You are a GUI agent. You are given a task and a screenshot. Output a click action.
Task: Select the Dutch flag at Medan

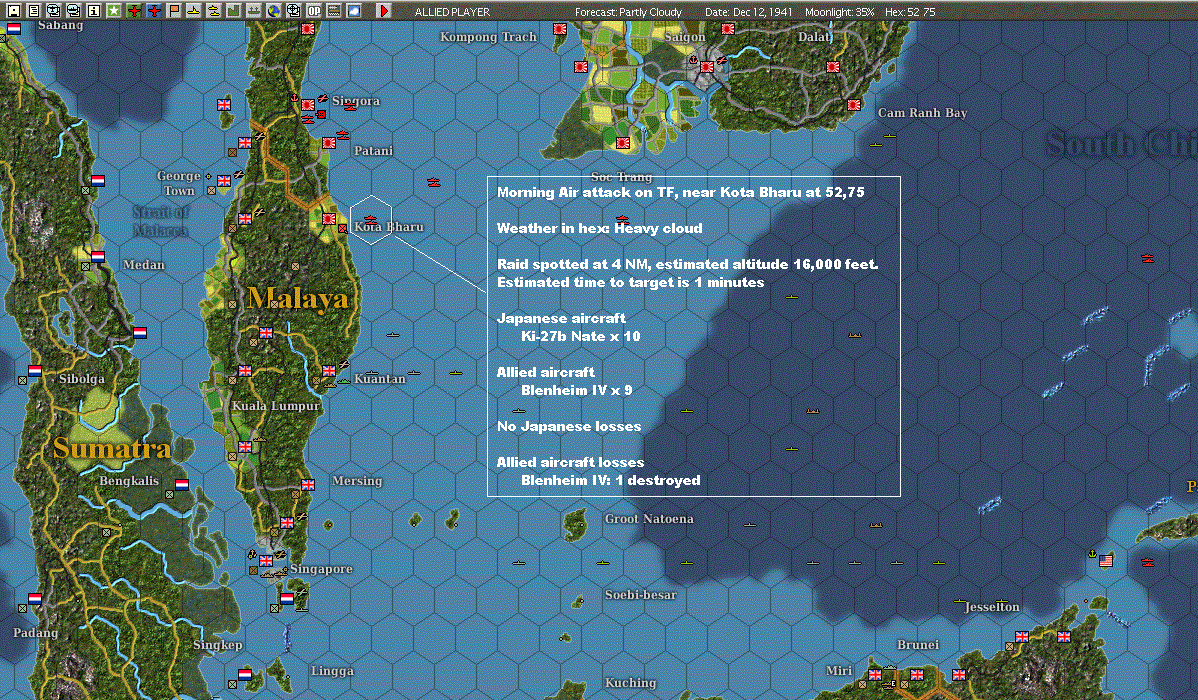click(x=98, y=257)
